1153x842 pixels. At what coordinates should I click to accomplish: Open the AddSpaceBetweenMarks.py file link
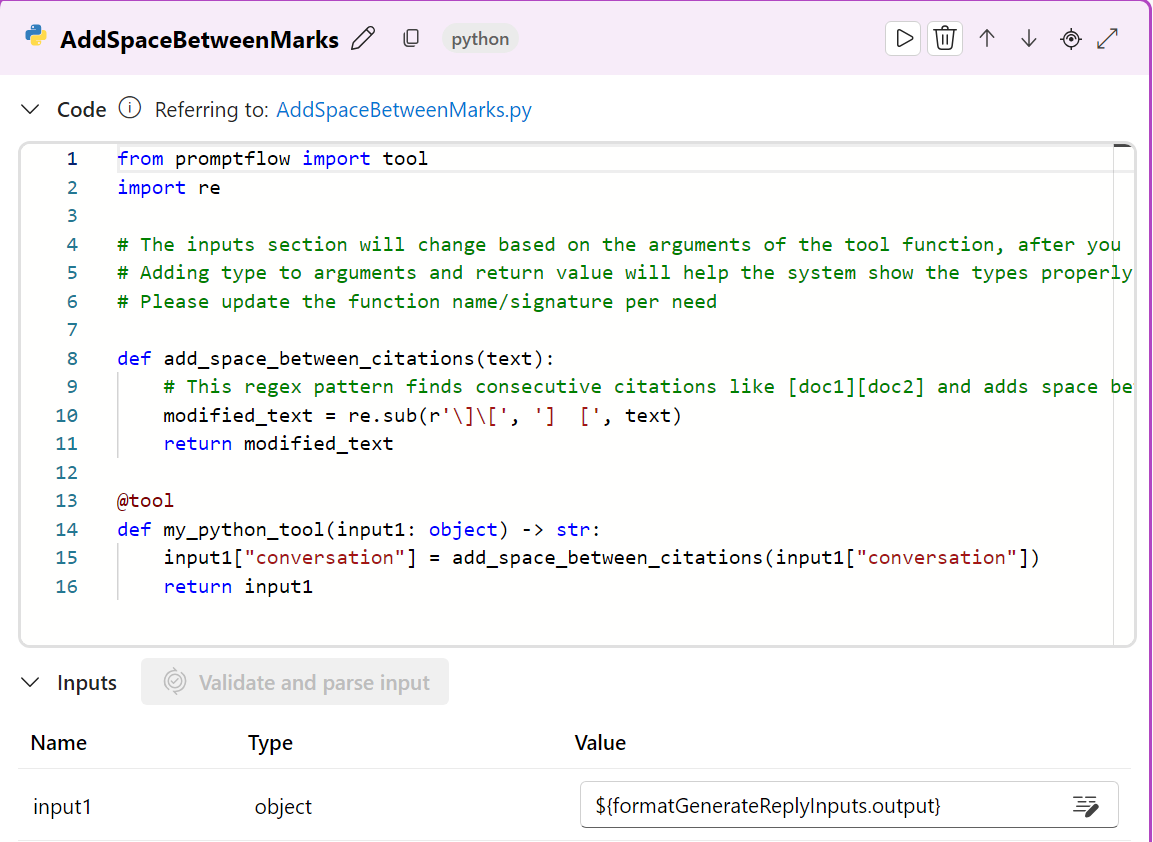404,110
